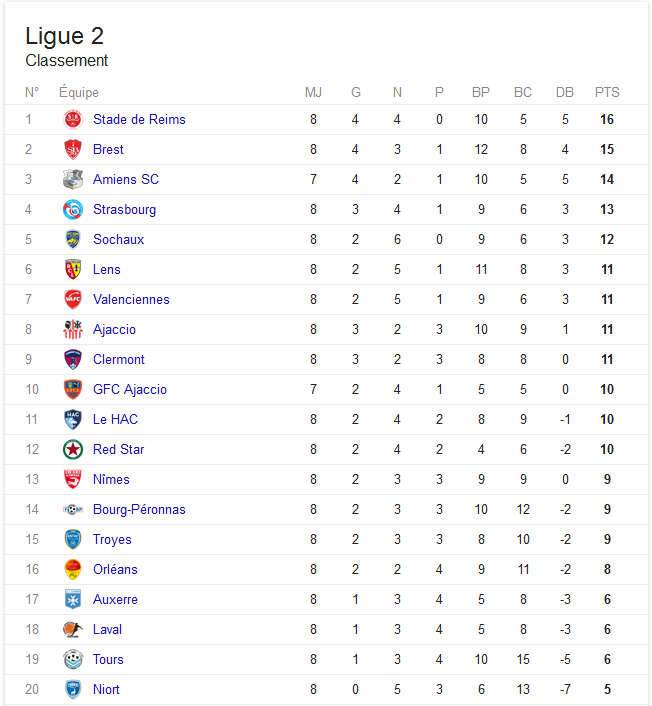Open the GFC Ajaccio link
Image resolution: width=652 pixels, height=706 pixels.
[x=130, y=389]
